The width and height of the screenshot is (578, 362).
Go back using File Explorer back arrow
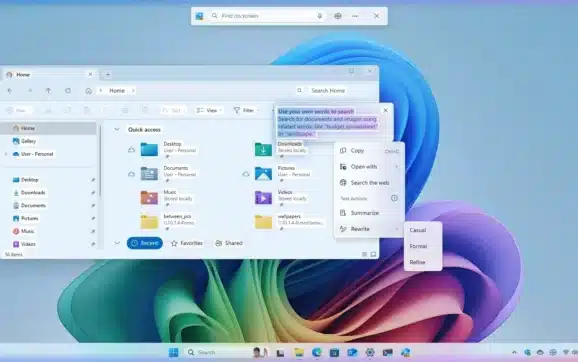pyautogui.click(x=10, y=90)
